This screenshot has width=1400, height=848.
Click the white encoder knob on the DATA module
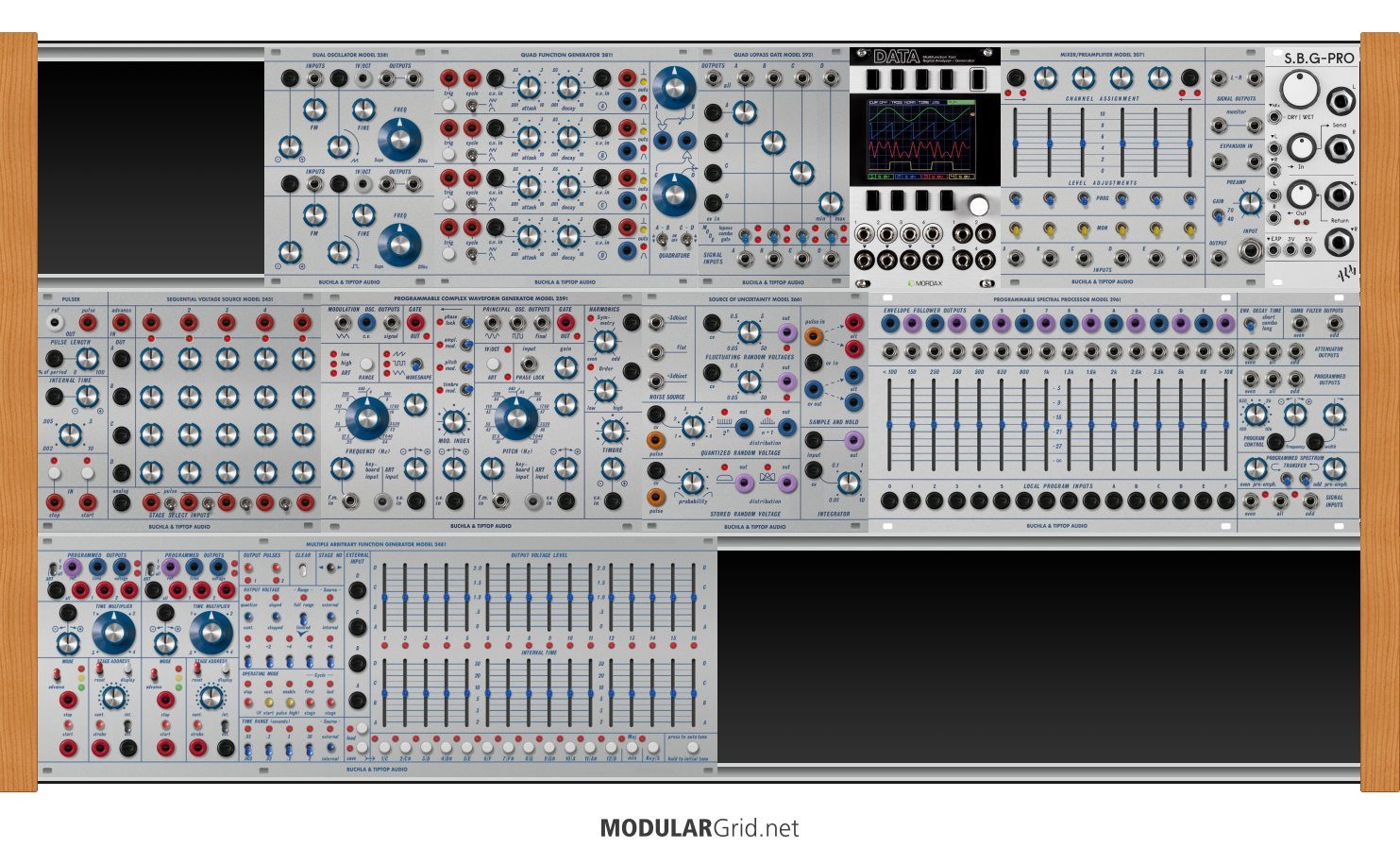pos(979,206)
